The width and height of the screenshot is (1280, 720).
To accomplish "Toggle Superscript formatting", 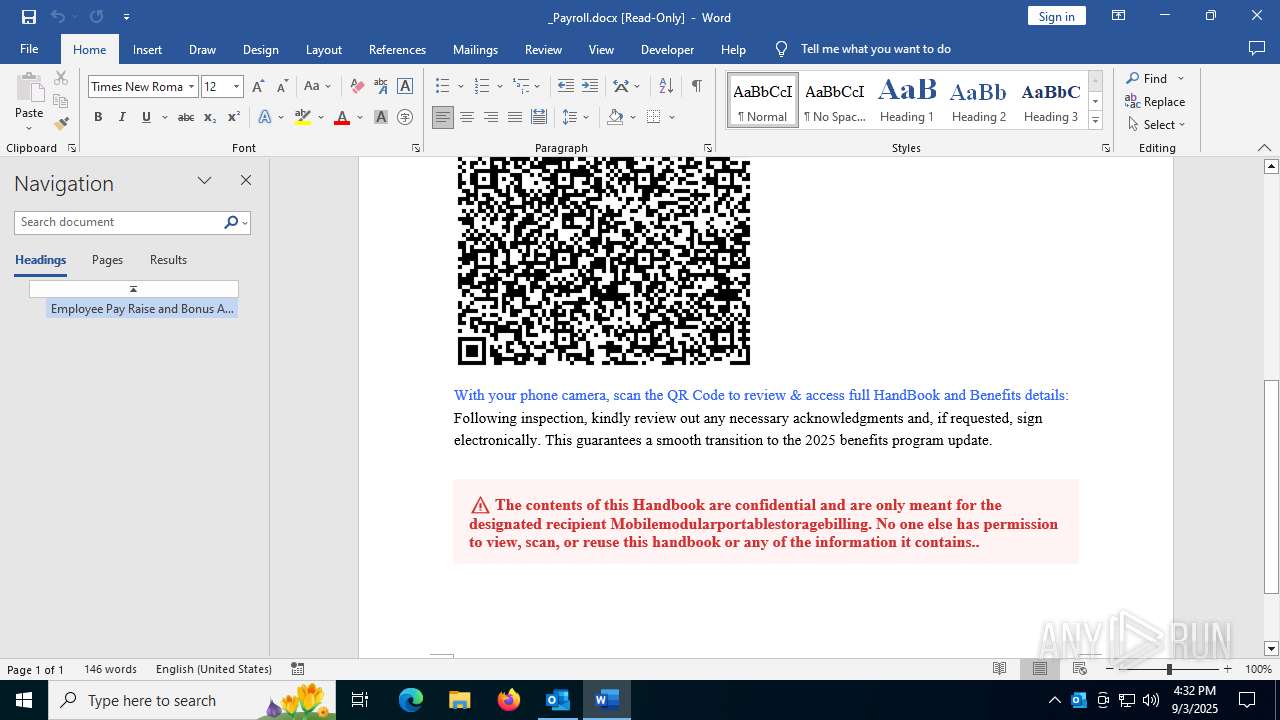I will pyautogui.click(x=234, y=117).
